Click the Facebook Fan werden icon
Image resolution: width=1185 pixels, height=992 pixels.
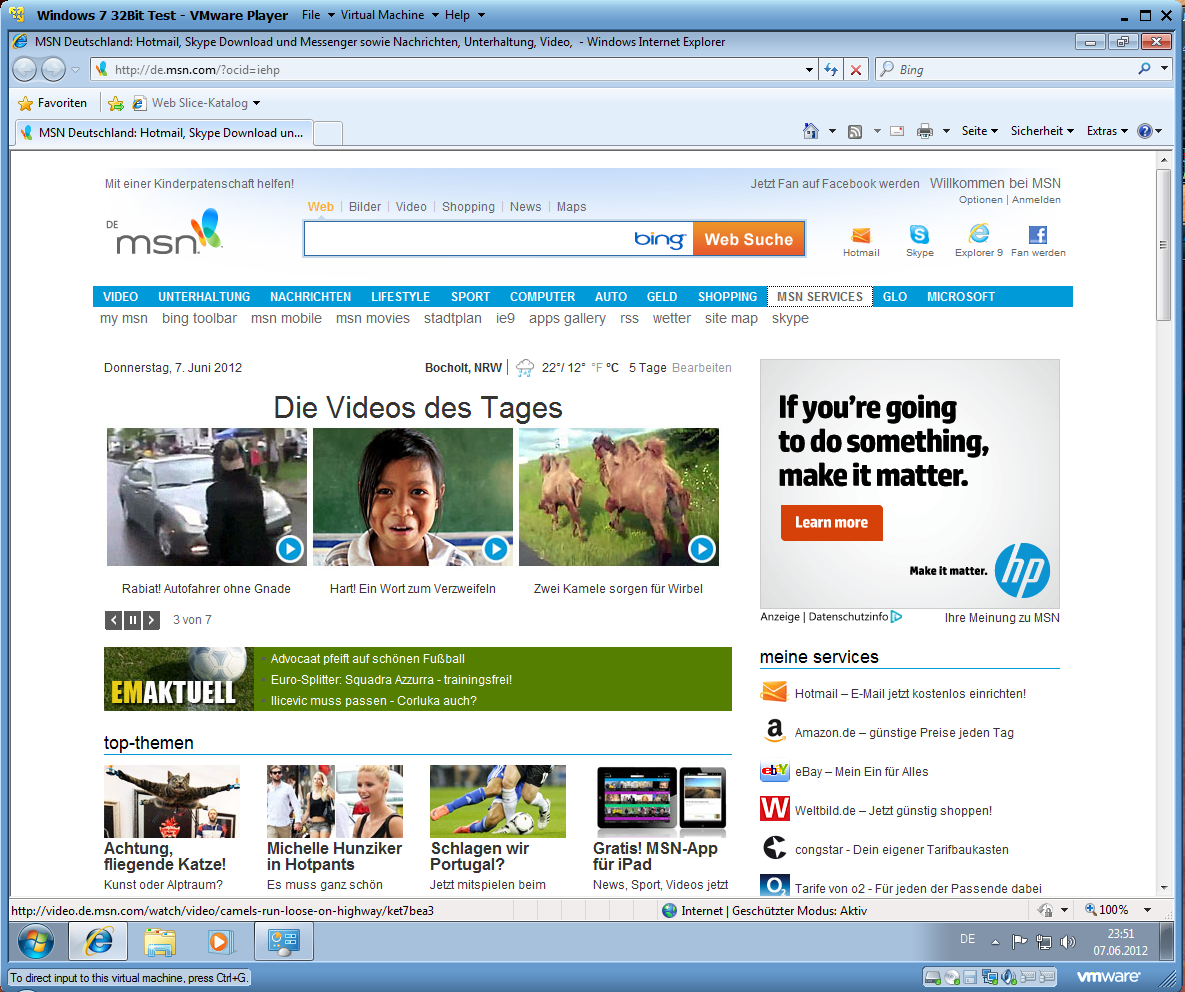click(1038, 234)
